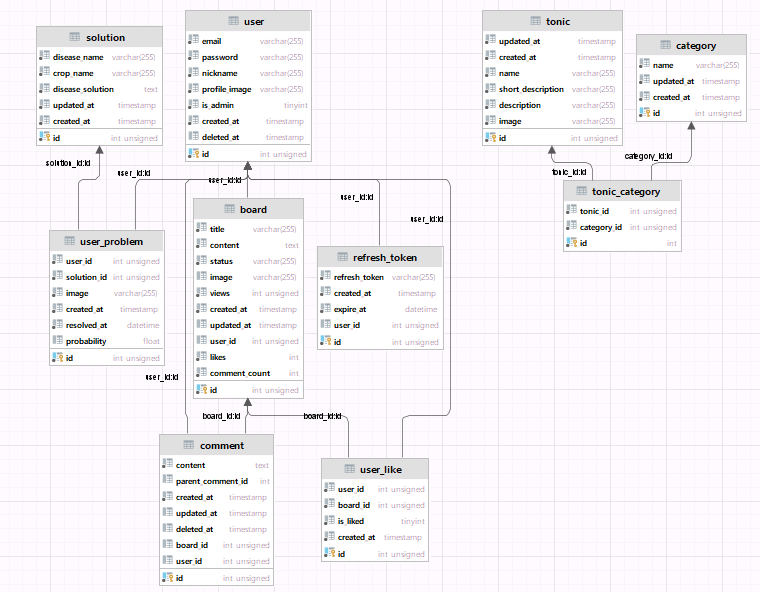
Task: Click column icon next to short_description
Action: coord(491,88)
